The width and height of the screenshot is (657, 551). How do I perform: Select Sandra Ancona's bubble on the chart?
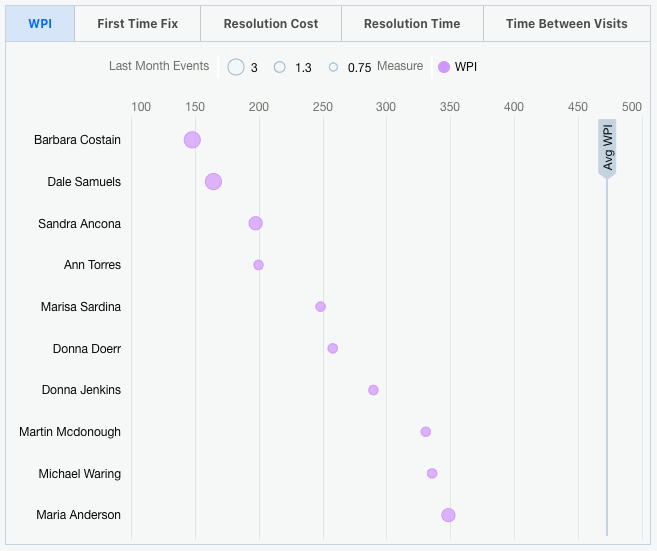coord(256,223)
